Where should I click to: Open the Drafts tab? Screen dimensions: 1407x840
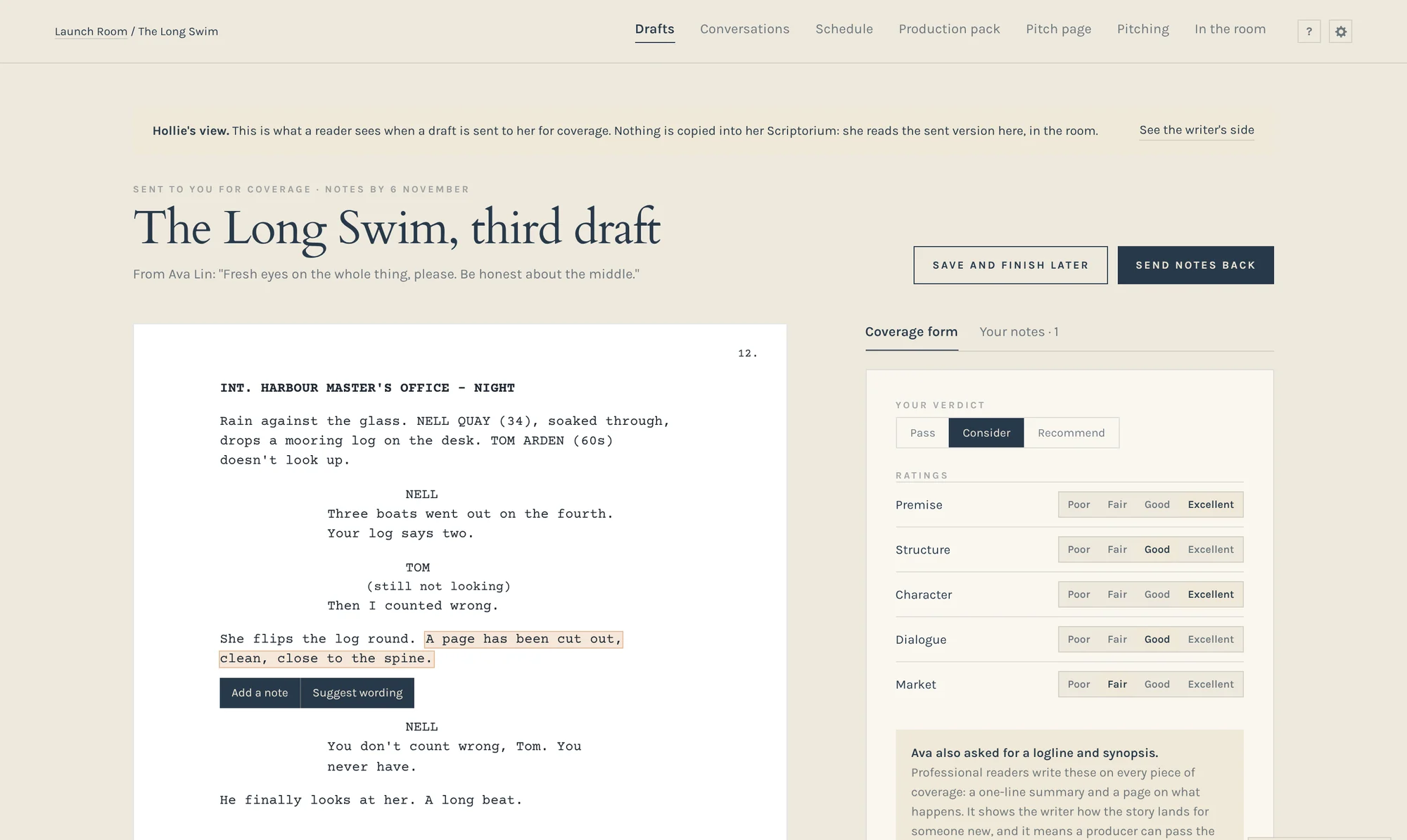654,30
